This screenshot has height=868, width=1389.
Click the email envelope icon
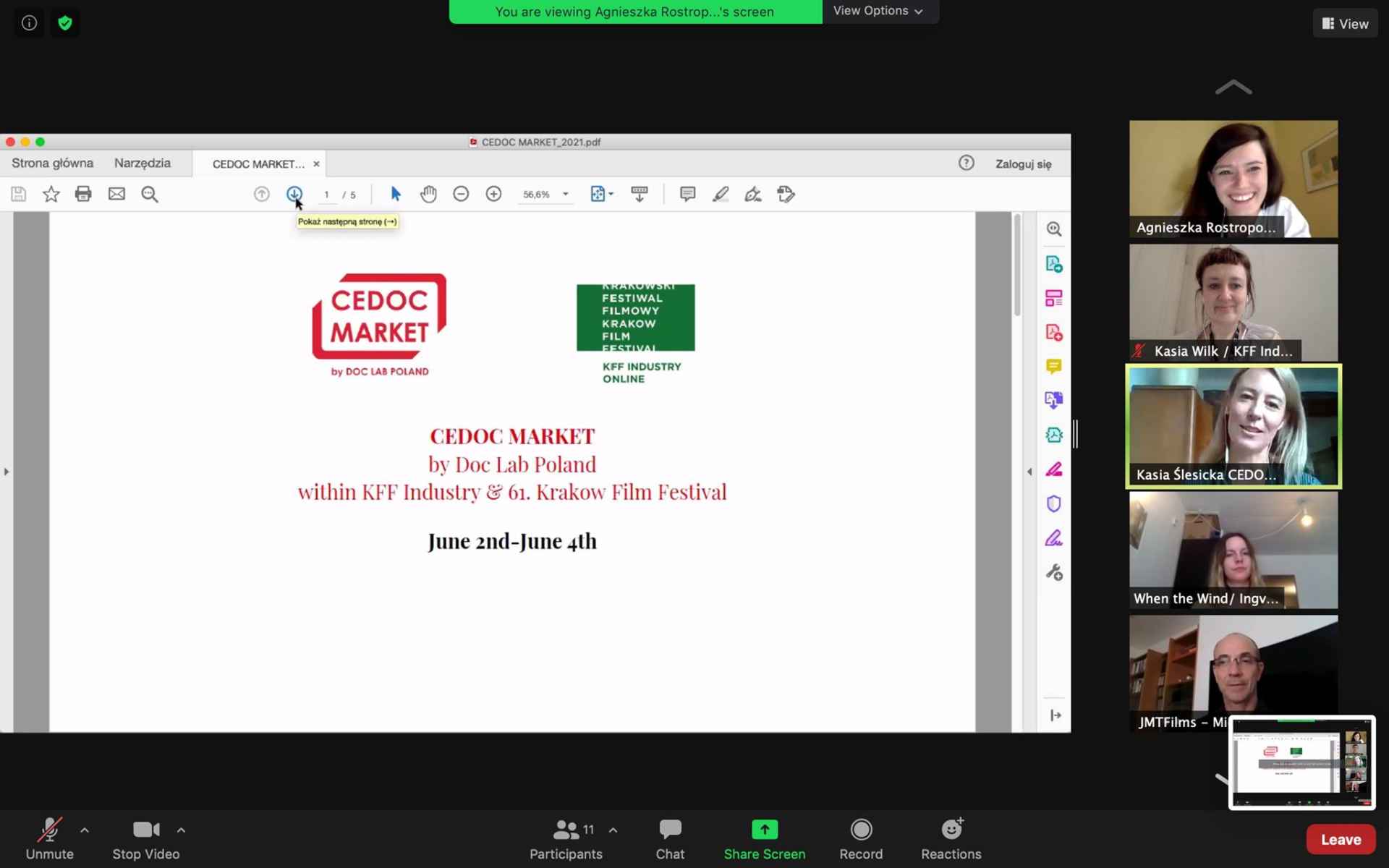(116, 194)
